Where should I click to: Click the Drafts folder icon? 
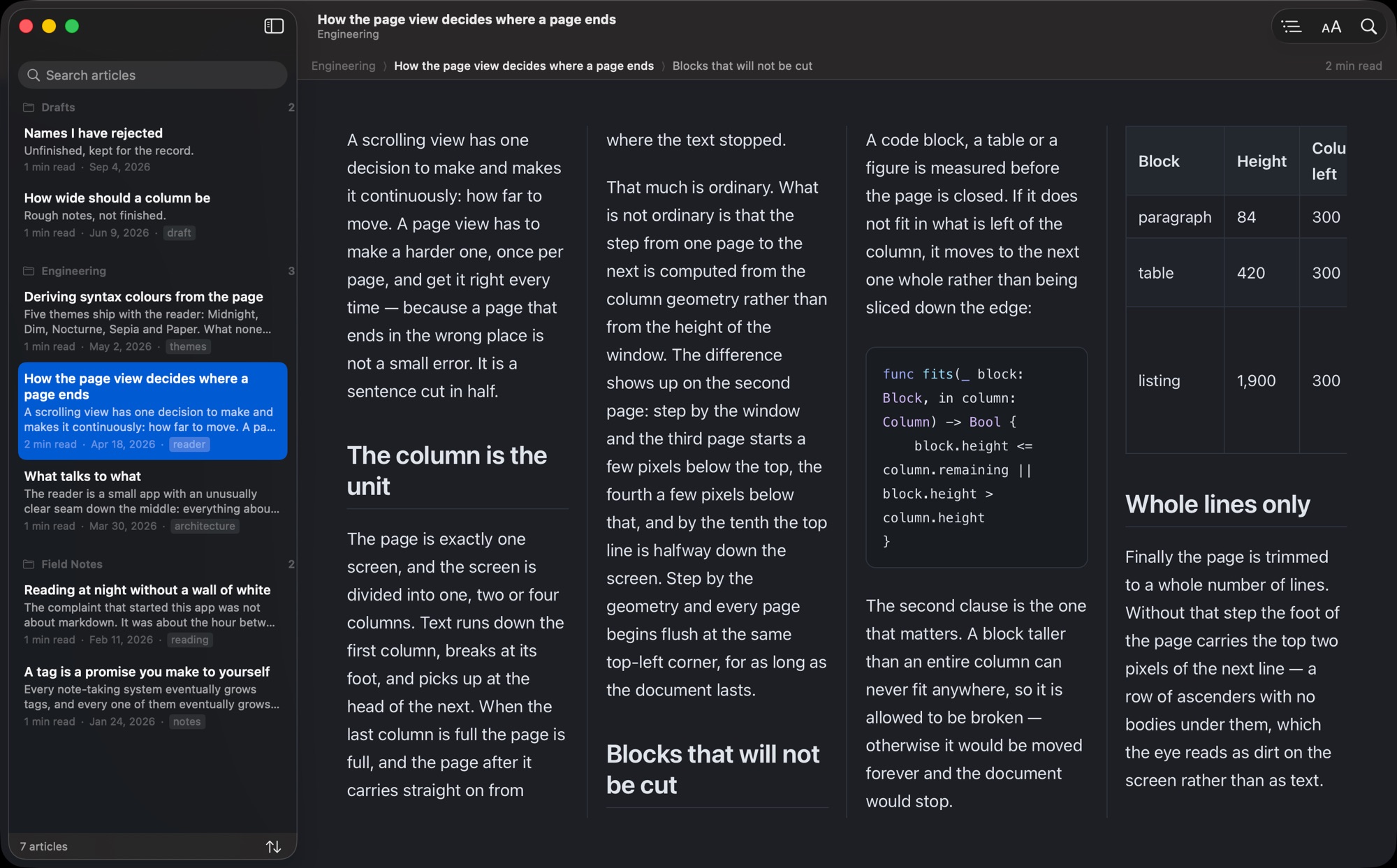pyautogui.click(x=29, y=108)
